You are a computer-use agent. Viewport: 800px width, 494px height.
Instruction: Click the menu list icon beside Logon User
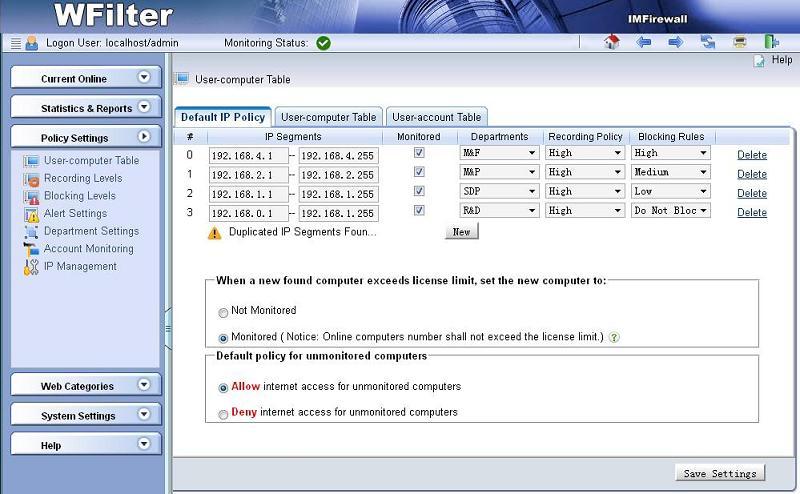coord(16,43)
